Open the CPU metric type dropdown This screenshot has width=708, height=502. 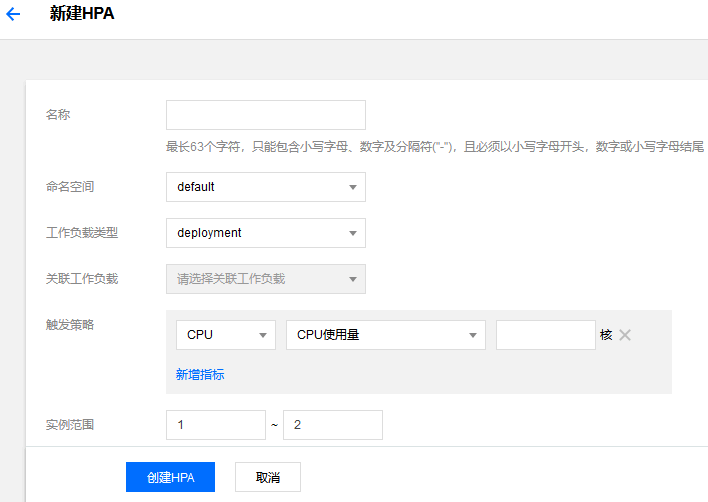(x=226, y=335)
